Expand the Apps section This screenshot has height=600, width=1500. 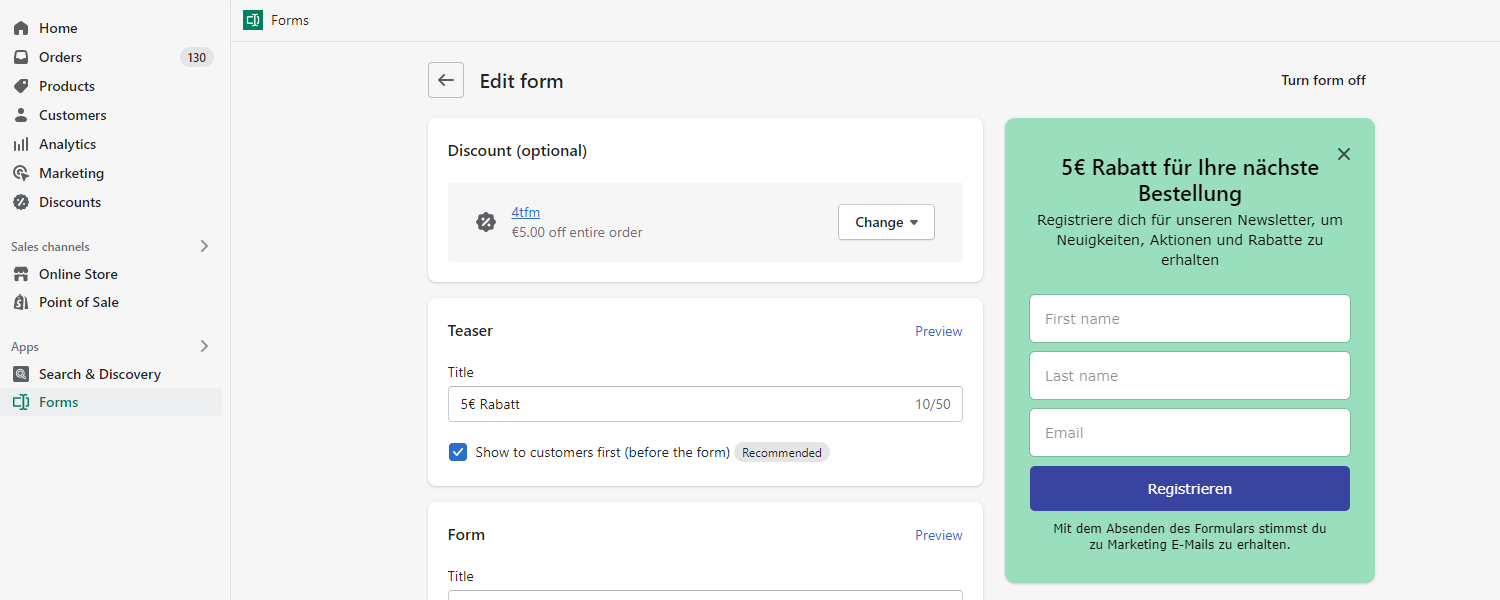pos(203,346)
